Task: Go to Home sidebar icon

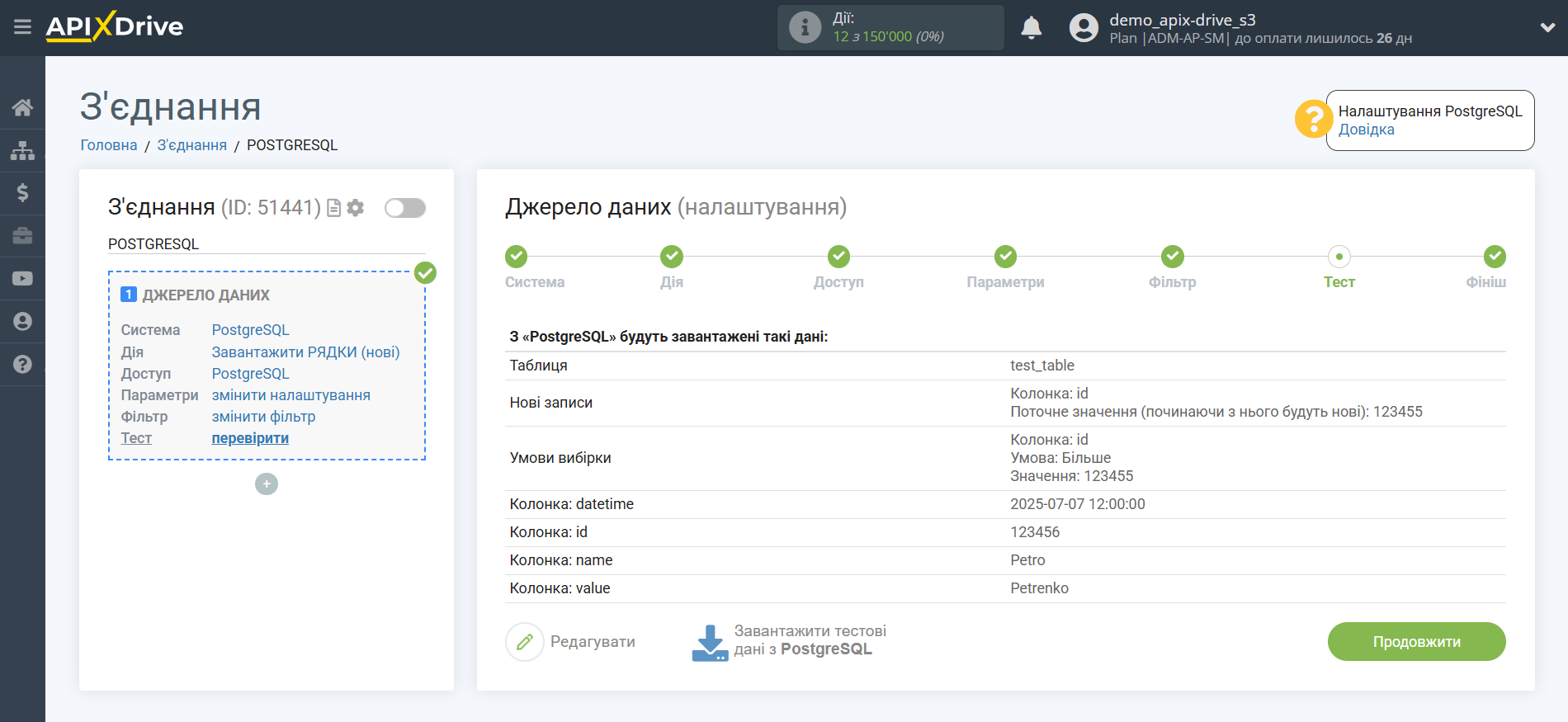Action: pyautogui.click(x=22, y=107)
